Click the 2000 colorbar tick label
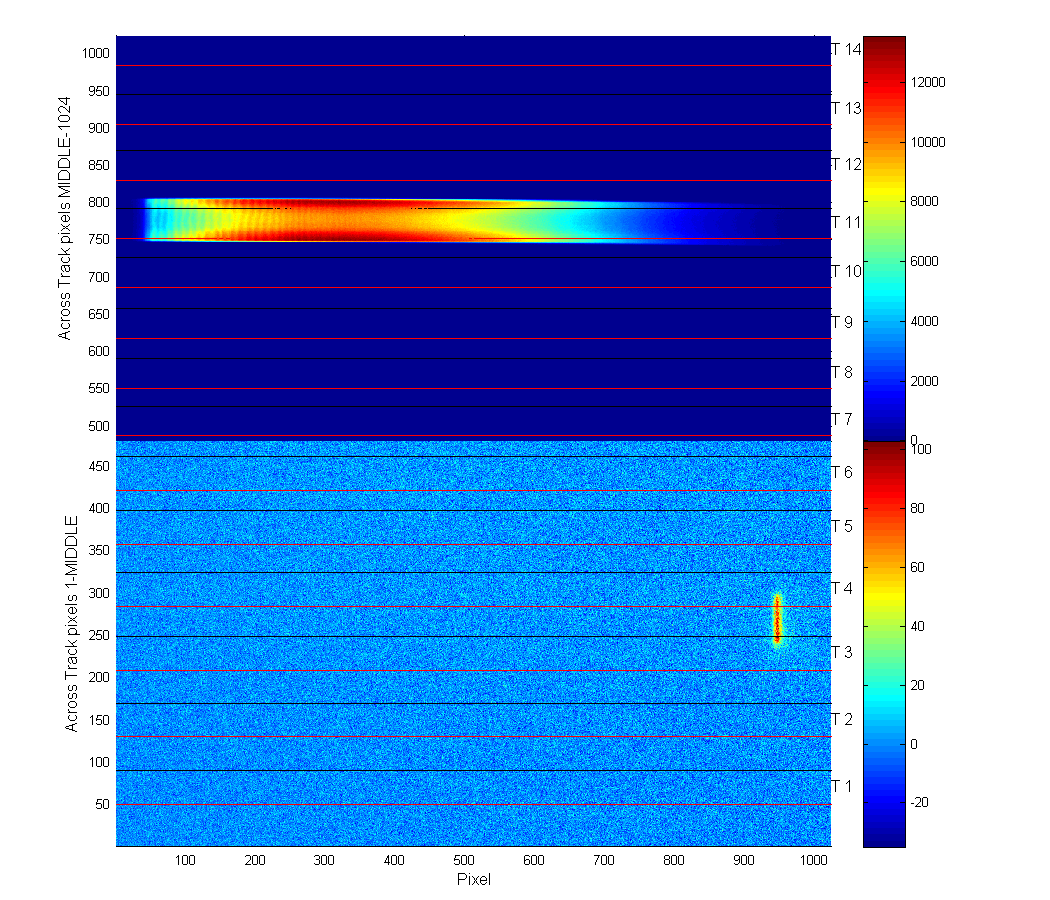This screenshot has width=1050, height=900. pyautogui.click(x=925, y=382)
